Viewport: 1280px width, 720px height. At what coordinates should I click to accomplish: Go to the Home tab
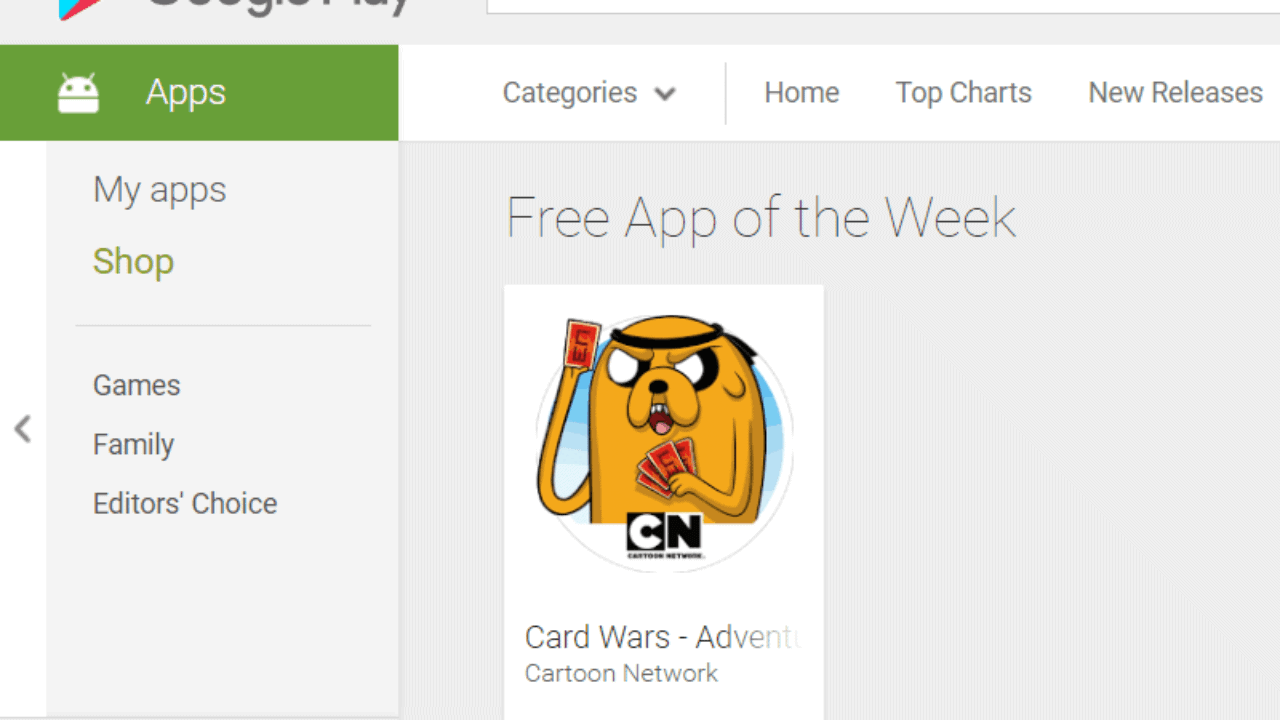[802, 93]
